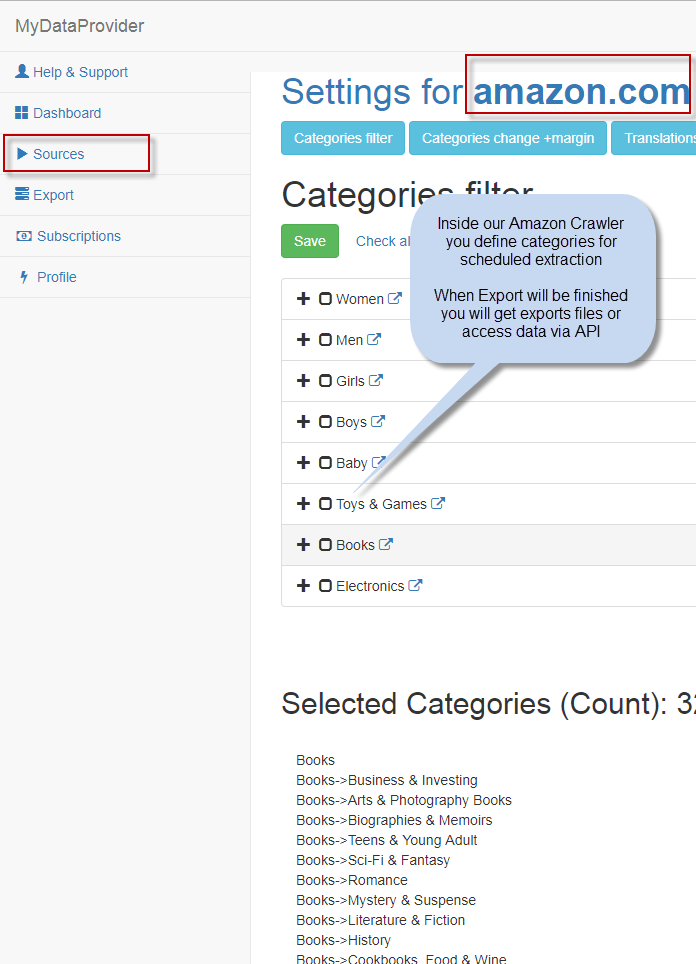The image size is (696, 964).
Task: Open the Help & Support menu item
Action: (125, 72)
